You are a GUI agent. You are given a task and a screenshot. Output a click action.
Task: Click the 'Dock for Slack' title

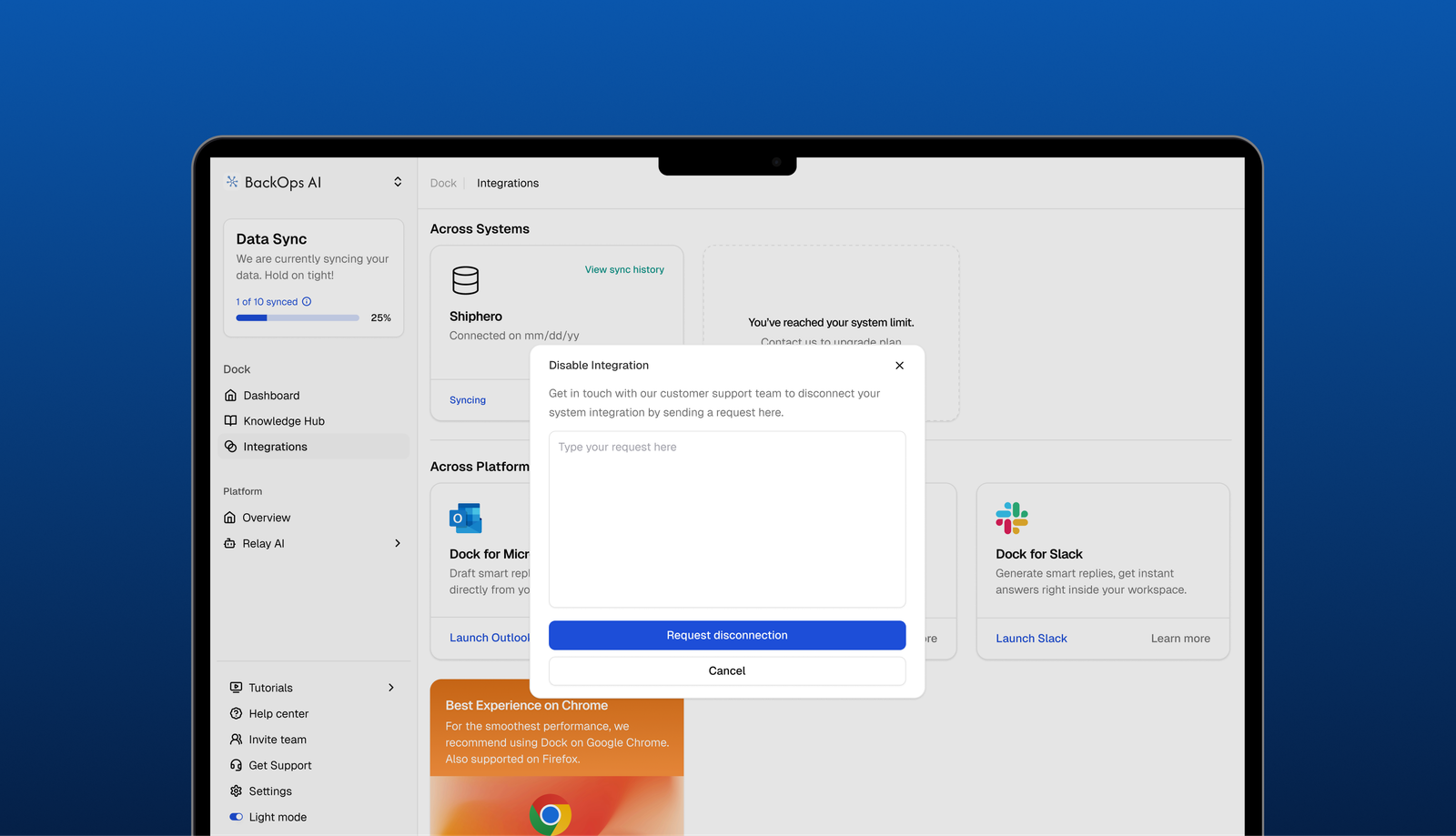pyautogui.click(x=1039, y=554)
